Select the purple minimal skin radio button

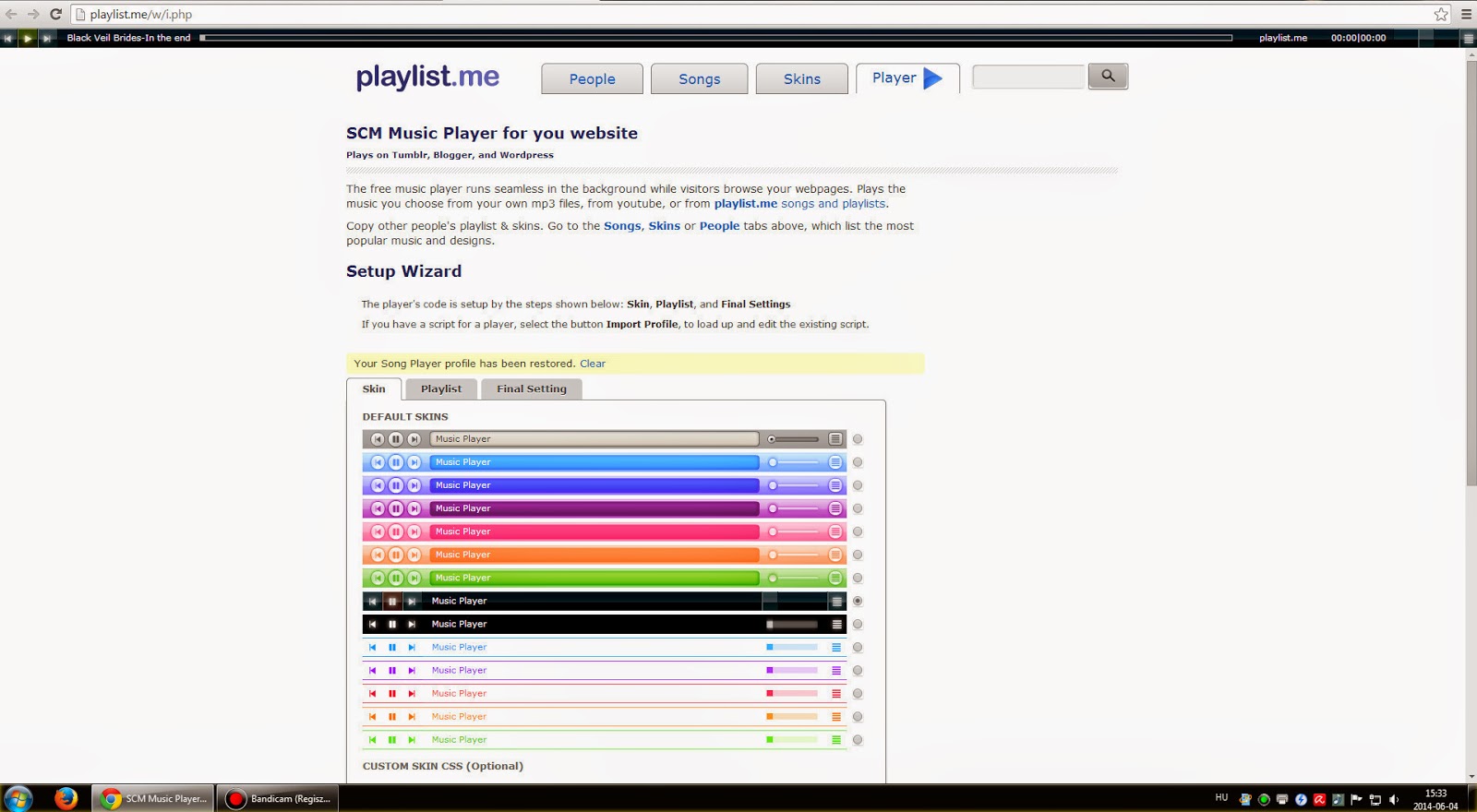point(858,671)
